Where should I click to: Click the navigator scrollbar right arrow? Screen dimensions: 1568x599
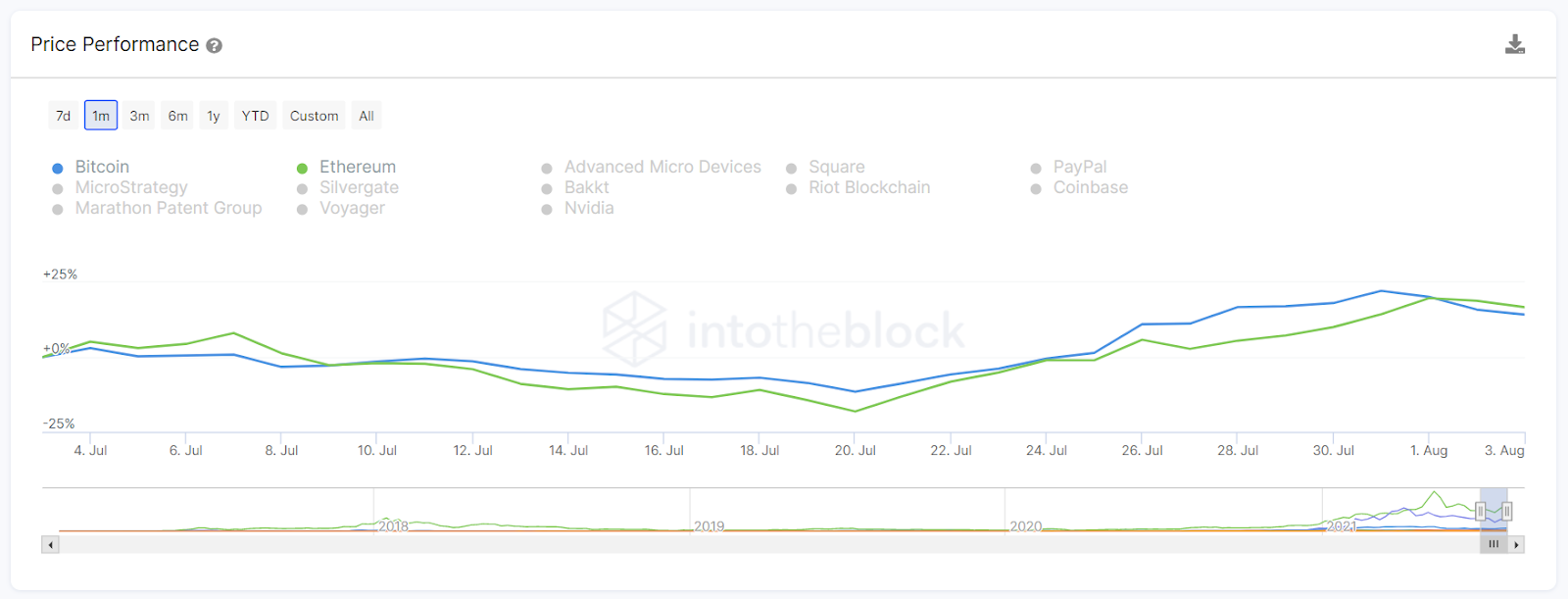tap(1516, 544)
